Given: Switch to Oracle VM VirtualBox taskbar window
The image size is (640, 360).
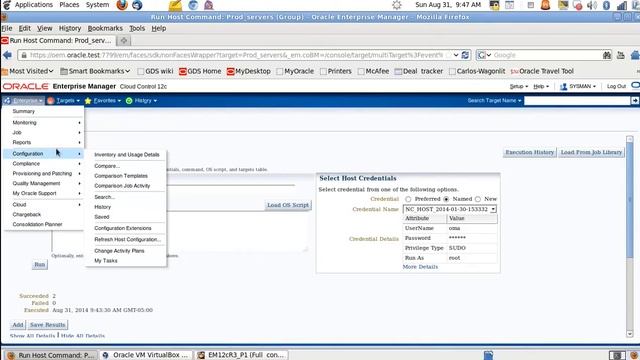Looking at the screenshot, I should [146, 355].
